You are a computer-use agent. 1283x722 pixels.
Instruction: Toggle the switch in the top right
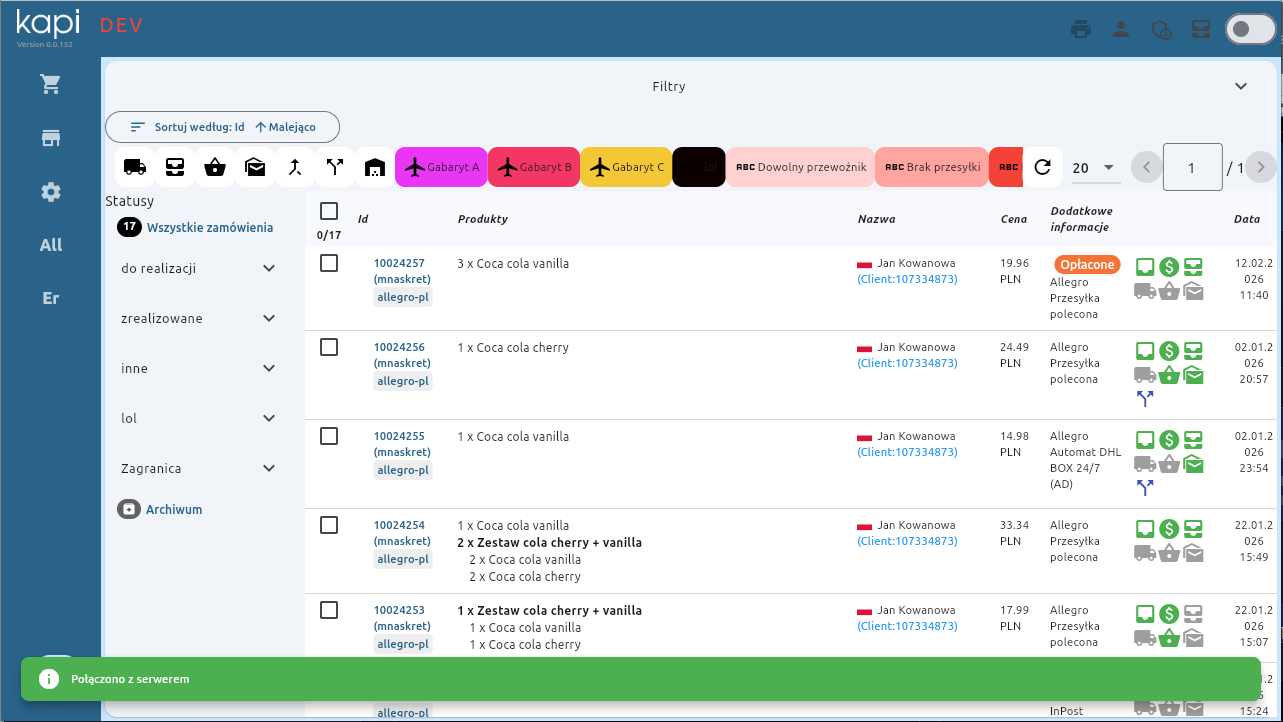[x=1250, y=29]
